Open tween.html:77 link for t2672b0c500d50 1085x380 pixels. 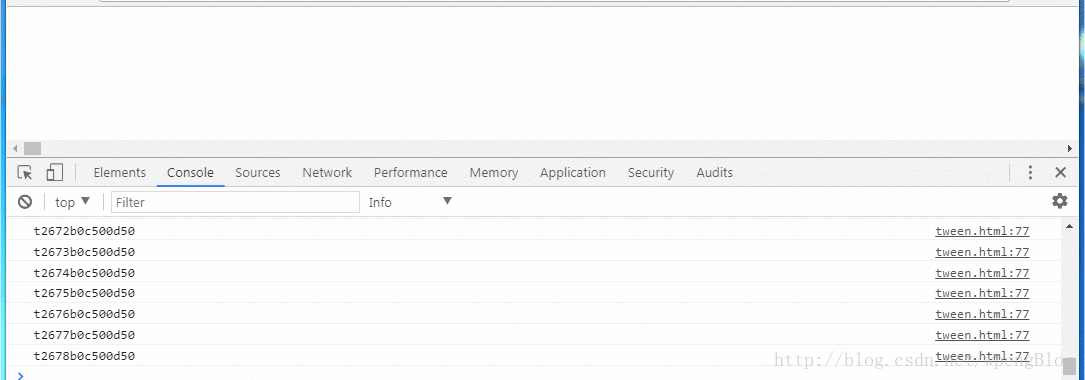coord(982,232)
